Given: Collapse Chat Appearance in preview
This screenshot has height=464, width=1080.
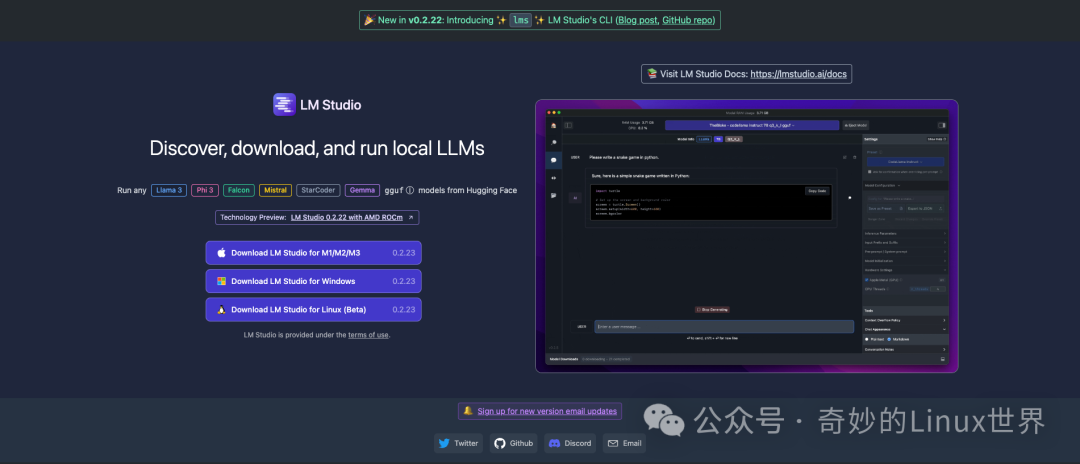Looking at the screenshot, I should tap(904, 329).
